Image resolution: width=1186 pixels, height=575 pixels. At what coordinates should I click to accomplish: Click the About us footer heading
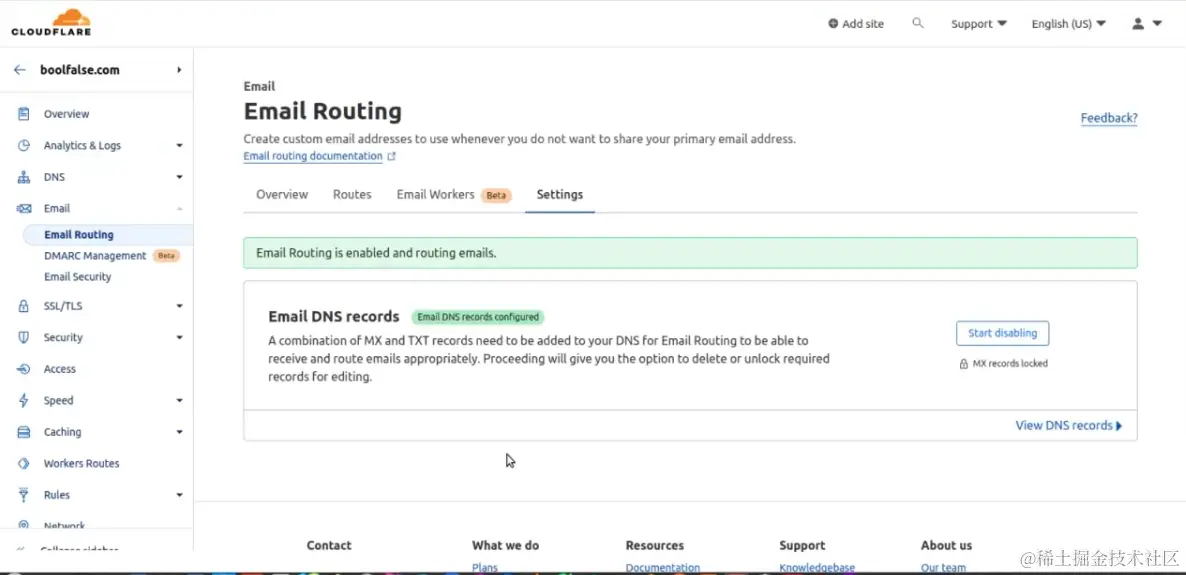(x=946, y=545)
